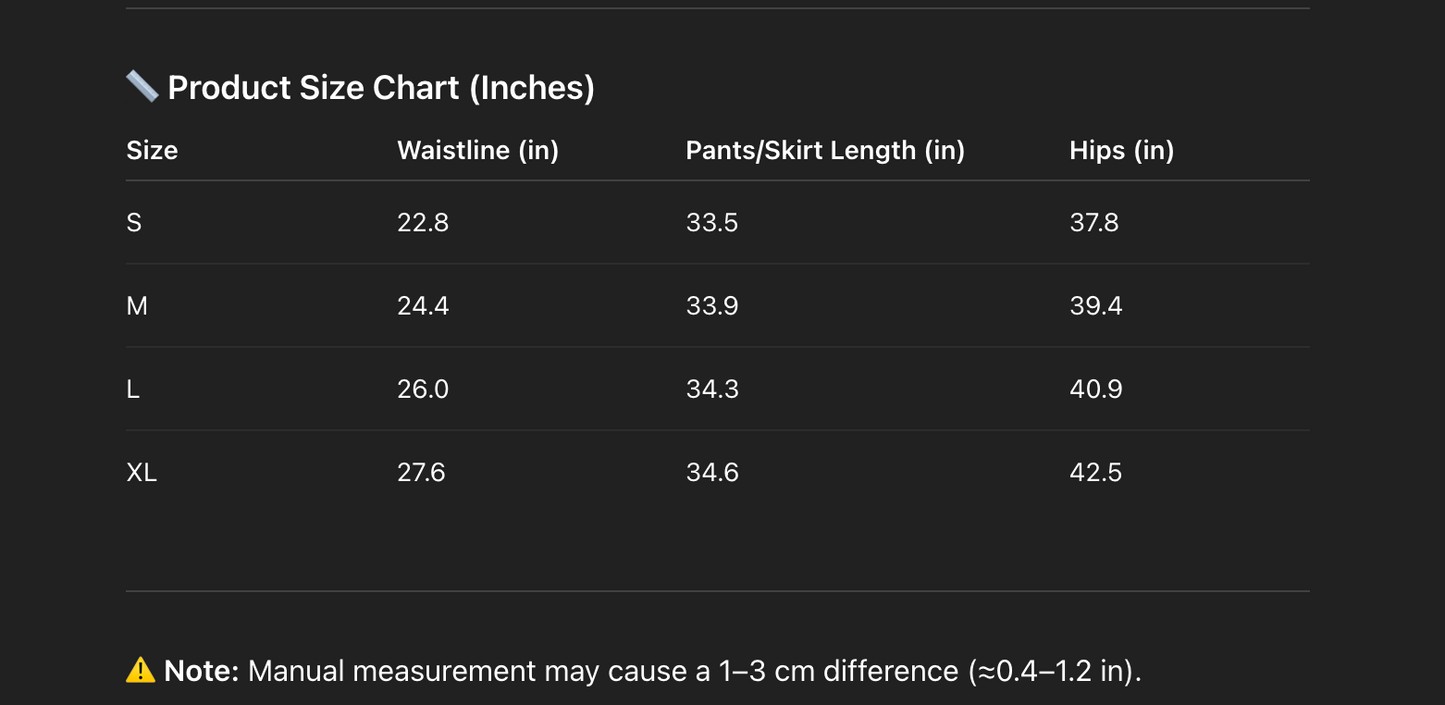Click the bold Note: label
Image resolution: width=1445 pixels, height=705 pixels.
click(x=202, y=671)
